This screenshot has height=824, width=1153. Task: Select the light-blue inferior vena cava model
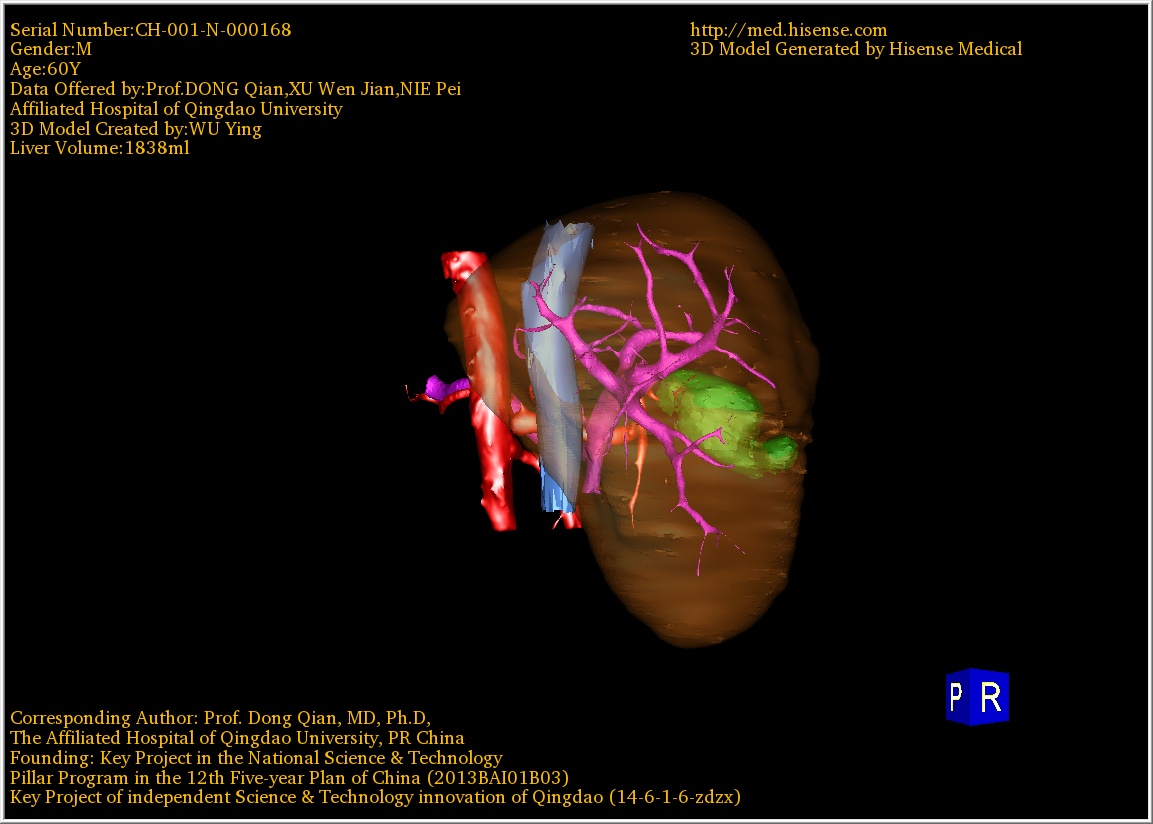555,368
